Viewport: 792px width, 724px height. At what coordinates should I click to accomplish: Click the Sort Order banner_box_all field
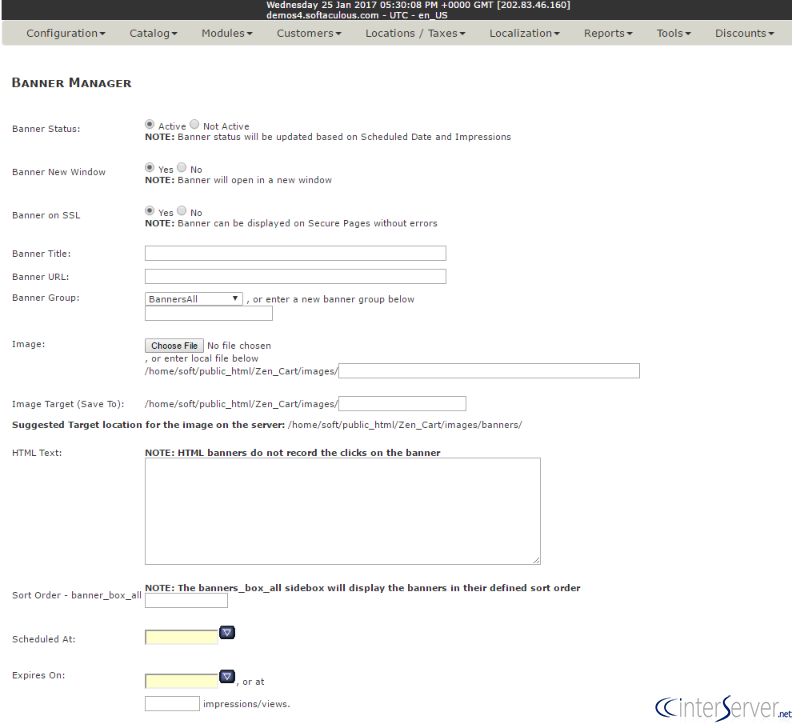click(x=186, y=600)
